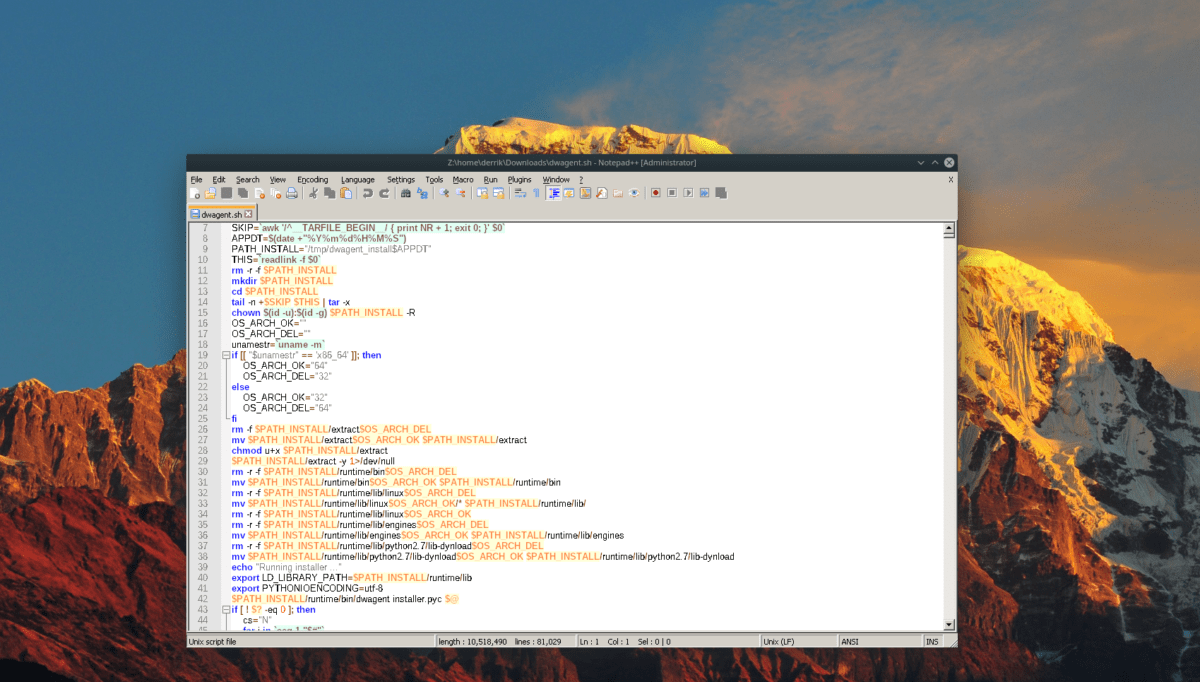Viewport: 1200px width, 682px height.
Task: Open the window shade dropdown arrow in titlebar
Action: point(920,162)
